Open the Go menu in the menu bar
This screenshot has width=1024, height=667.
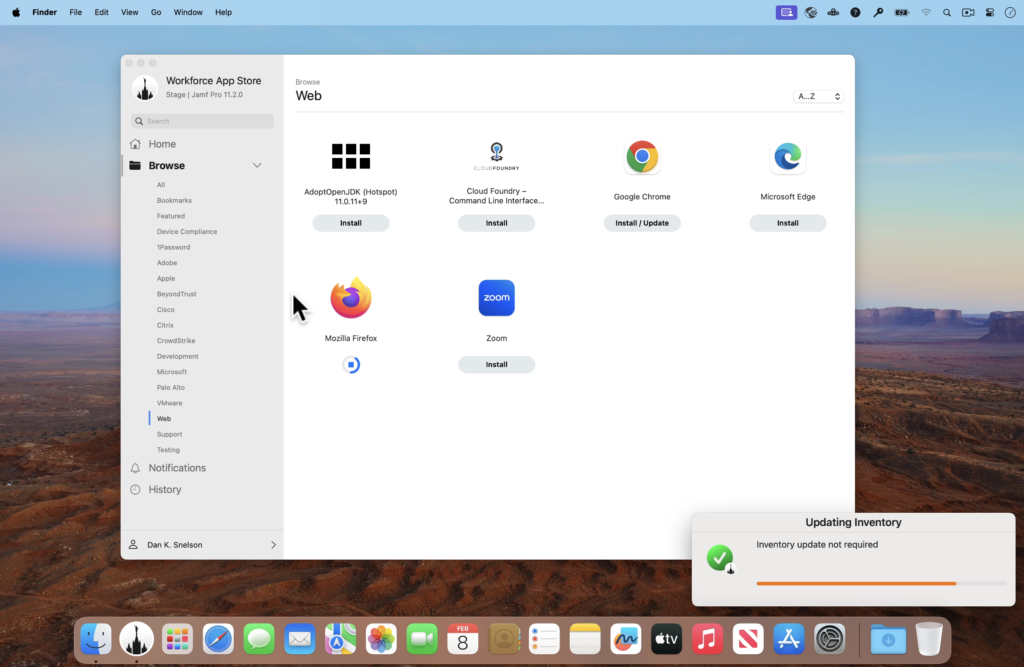pos(156,12)
